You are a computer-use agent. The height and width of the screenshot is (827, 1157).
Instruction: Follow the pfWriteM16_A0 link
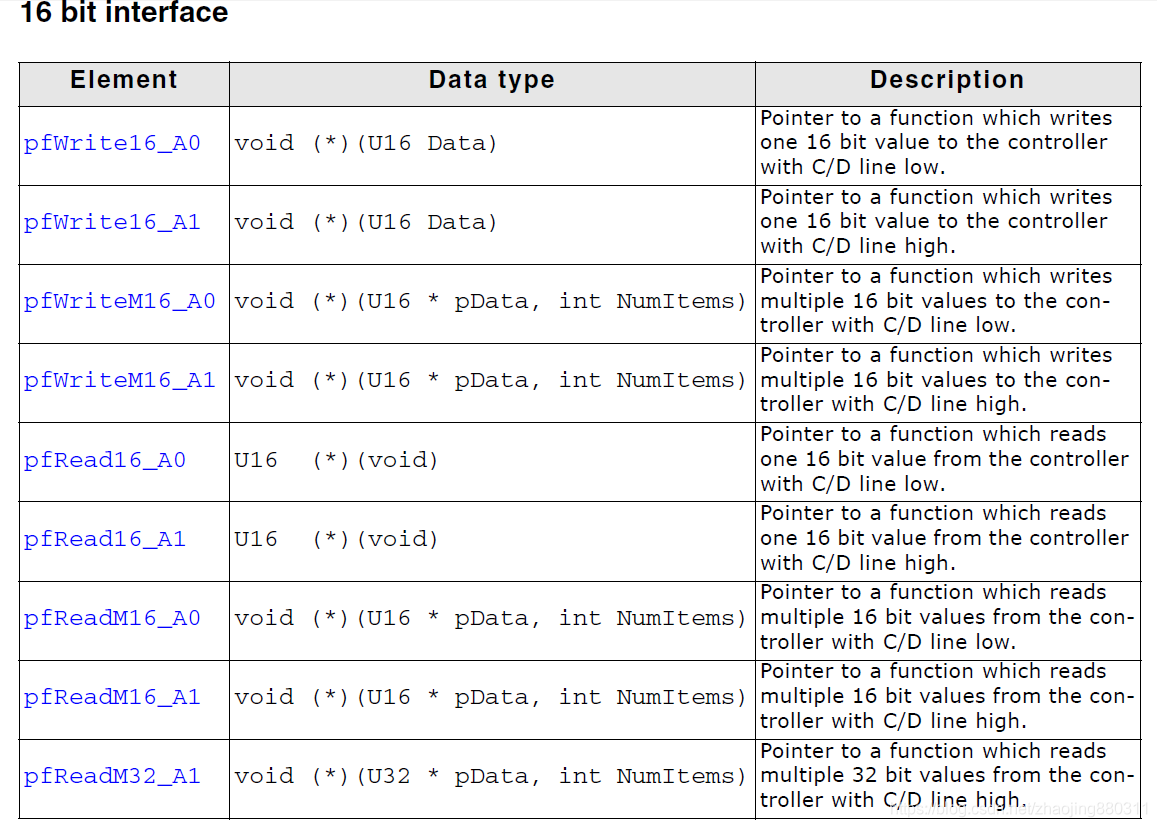[x=120, y=301]
